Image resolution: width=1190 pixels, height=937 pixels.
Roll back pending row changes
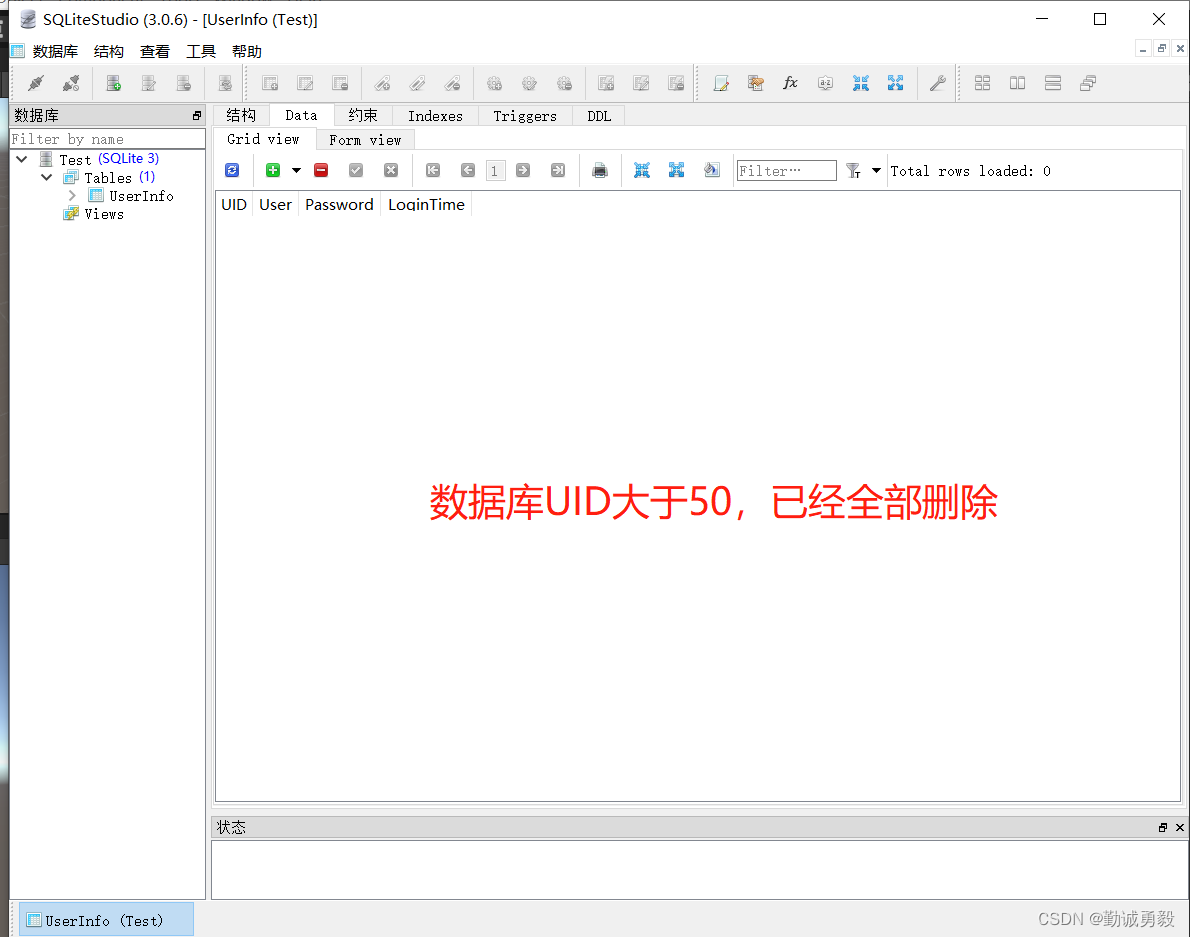pyautogui.click(x=390, y=170)
